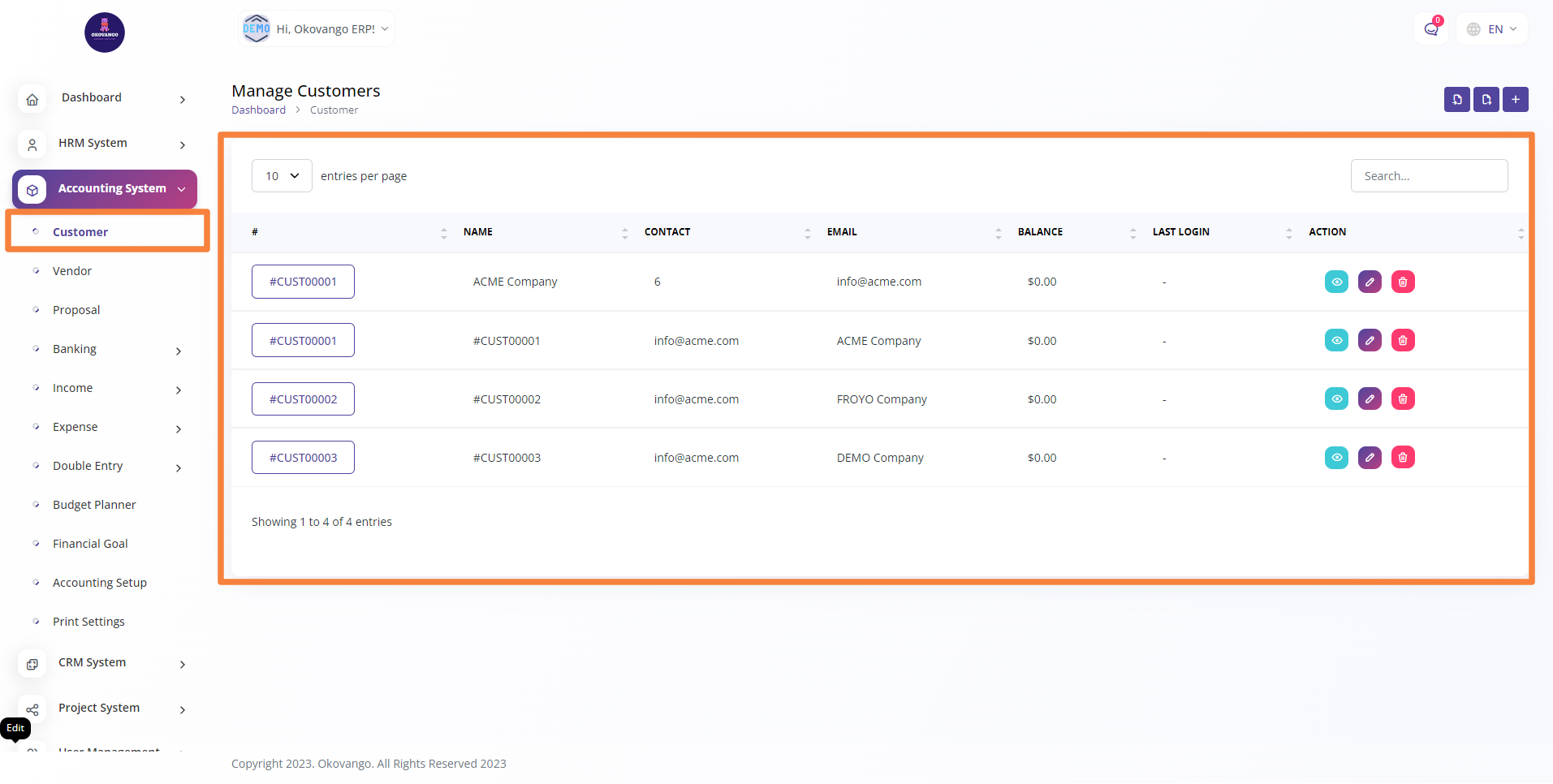Go to Dashboard via breadcrumb link
The image size is (1553, 784).
click(258, 110)
